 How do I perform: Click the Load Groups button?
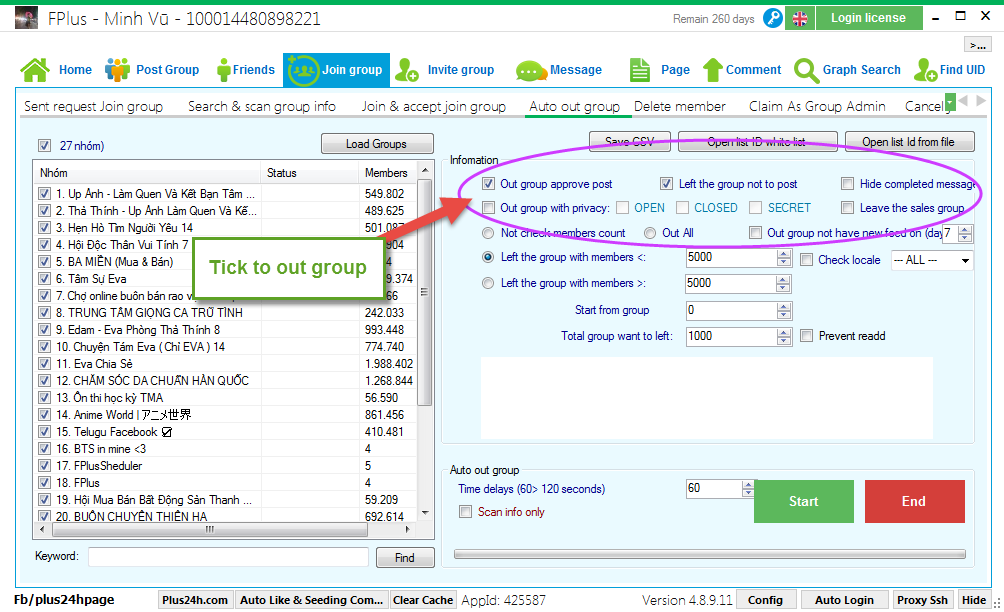377,144
